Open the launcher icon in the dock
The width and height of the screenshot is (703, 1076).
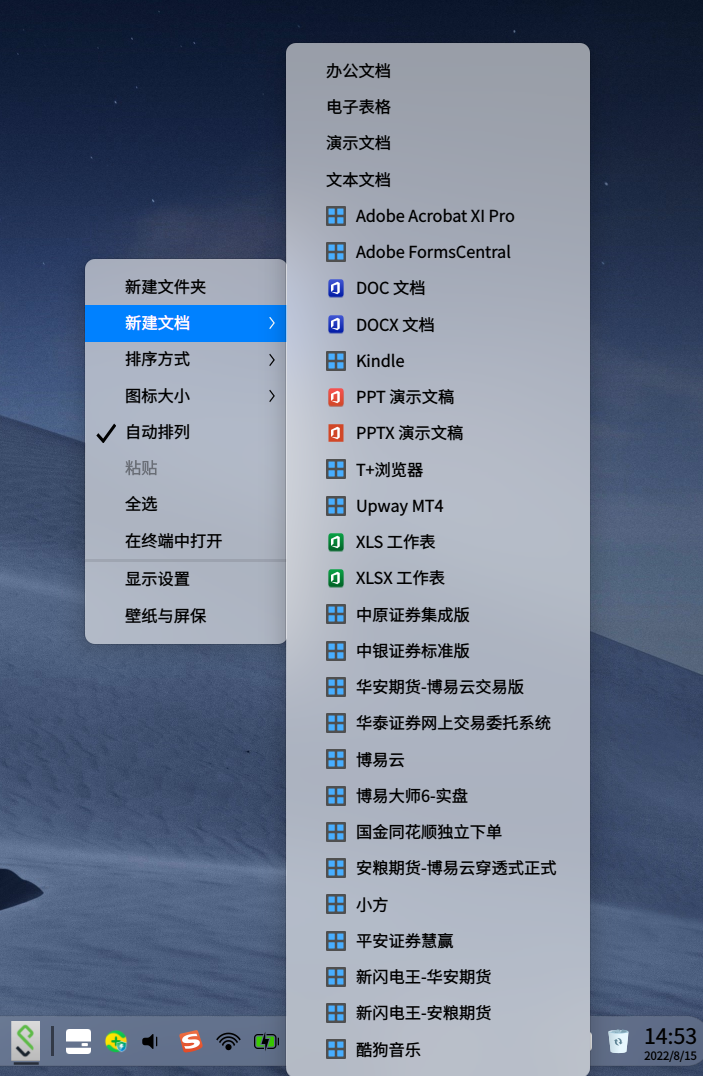[25, 1041]
